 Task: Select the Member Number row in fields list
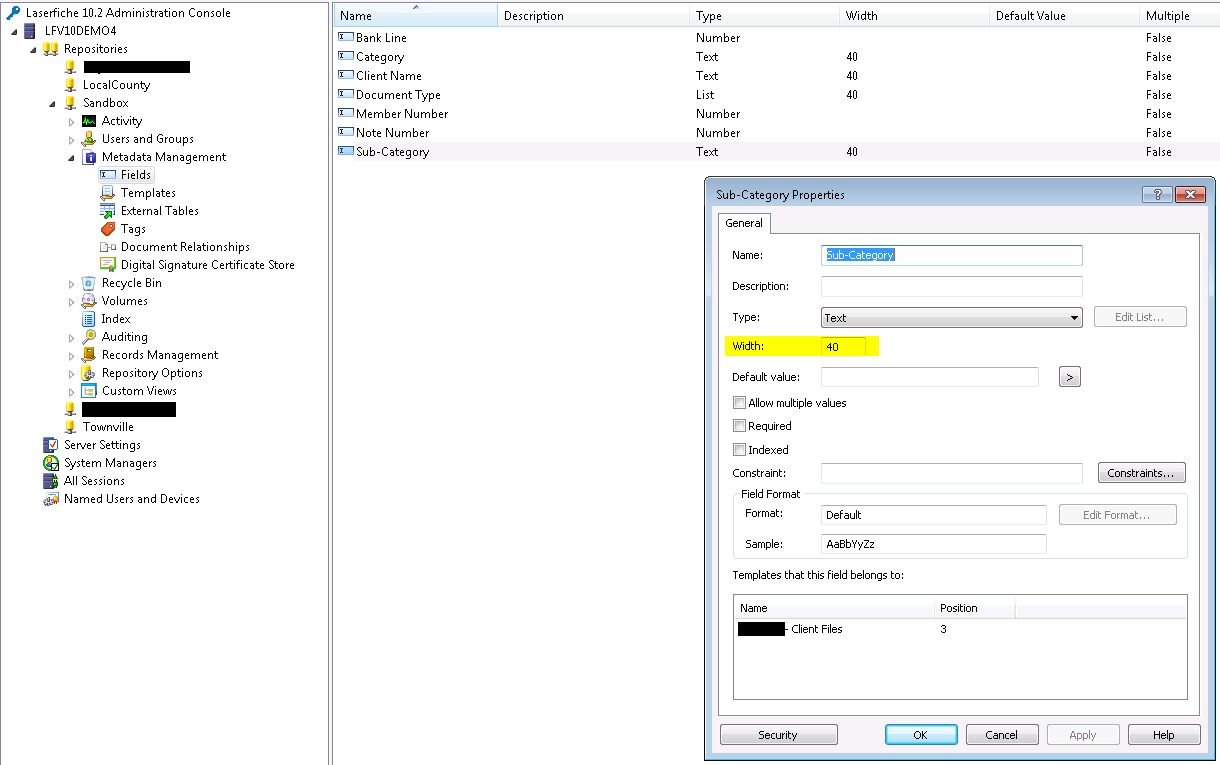pyautogui.click(x=776, y=114)
